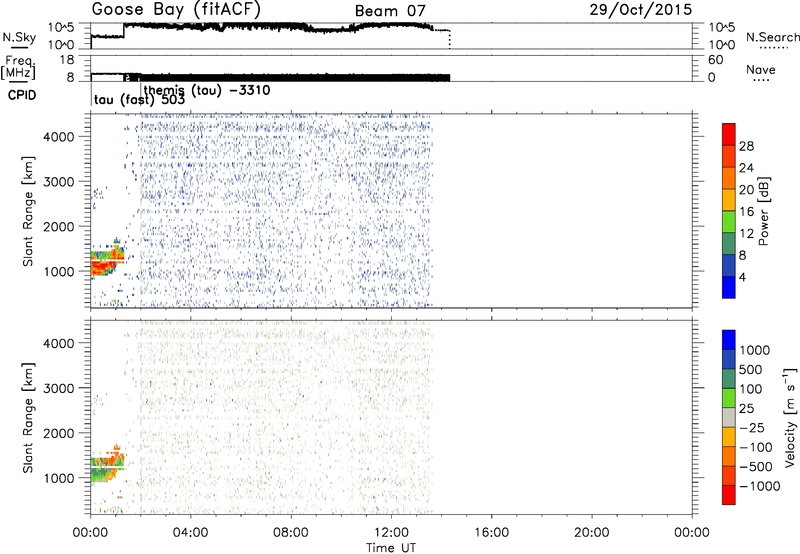Click the Time UT axis title
This screenshot has width=800, height=554.
click(391, 548)
